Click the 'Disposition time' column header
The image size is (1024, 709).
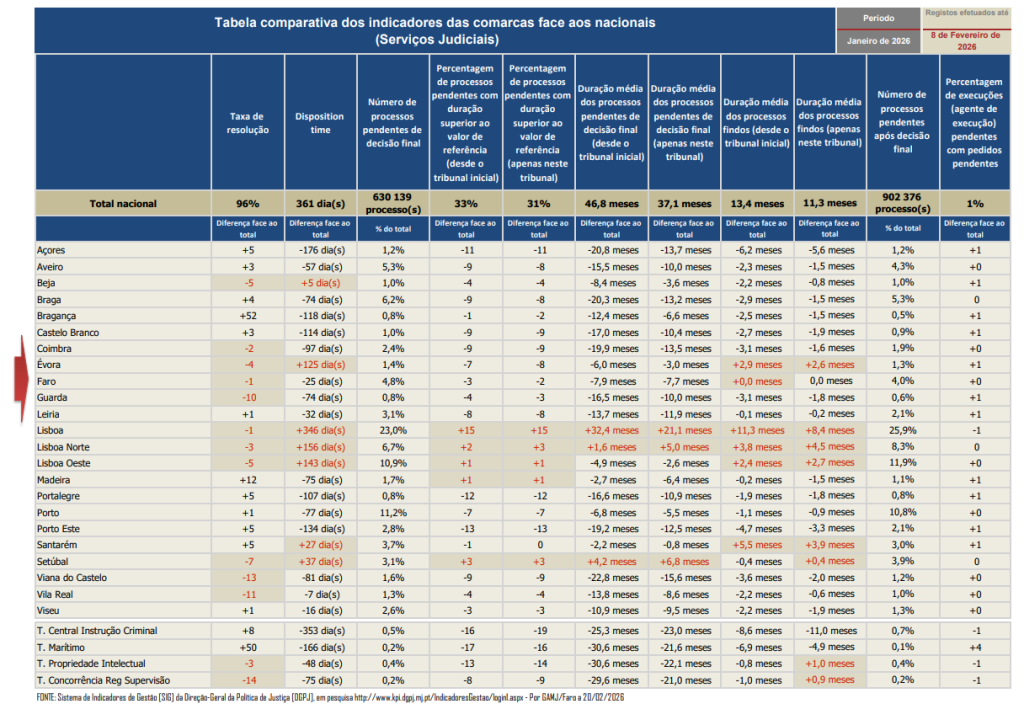[x=320, y=123]
